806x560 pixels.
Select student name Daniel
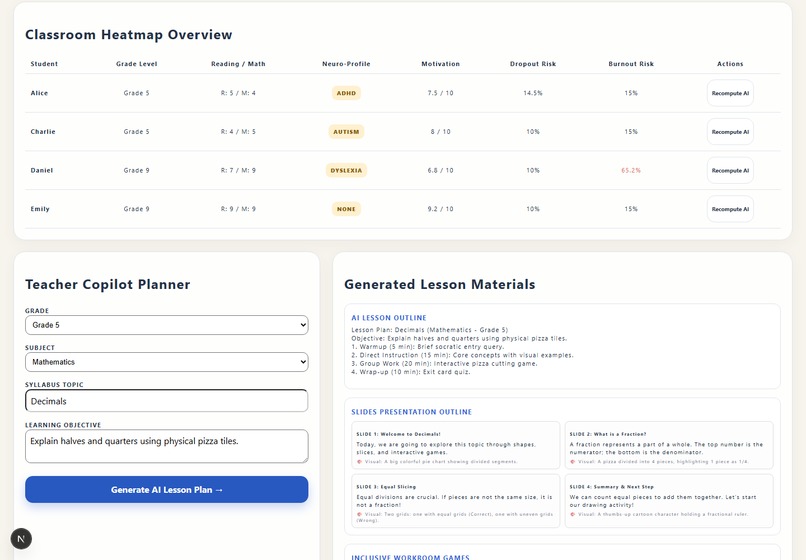click(x=42, y=170)
